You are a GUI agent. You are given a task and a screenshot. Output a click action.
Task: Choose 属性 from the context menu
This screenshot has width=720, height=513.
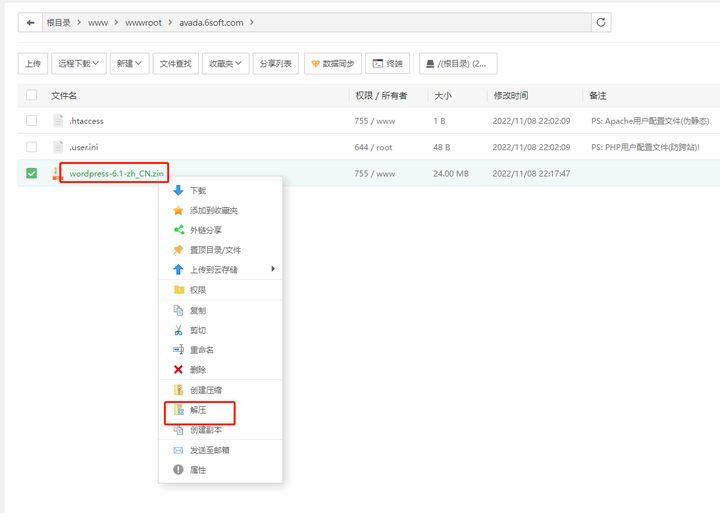[220, 470]
